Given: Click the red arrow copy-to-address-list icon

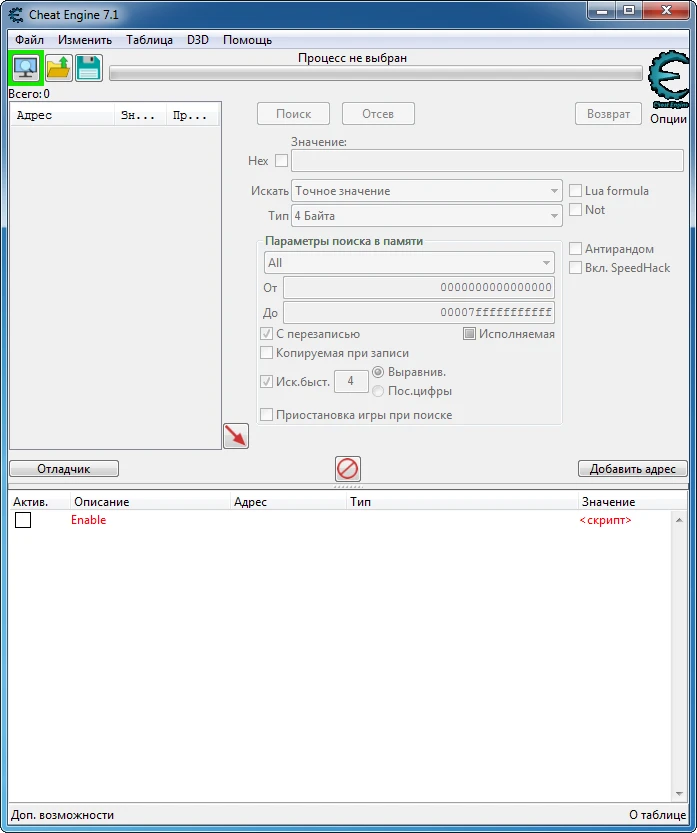Looking at the screenshot, I should pyautogui.click(x=236, y=436).
